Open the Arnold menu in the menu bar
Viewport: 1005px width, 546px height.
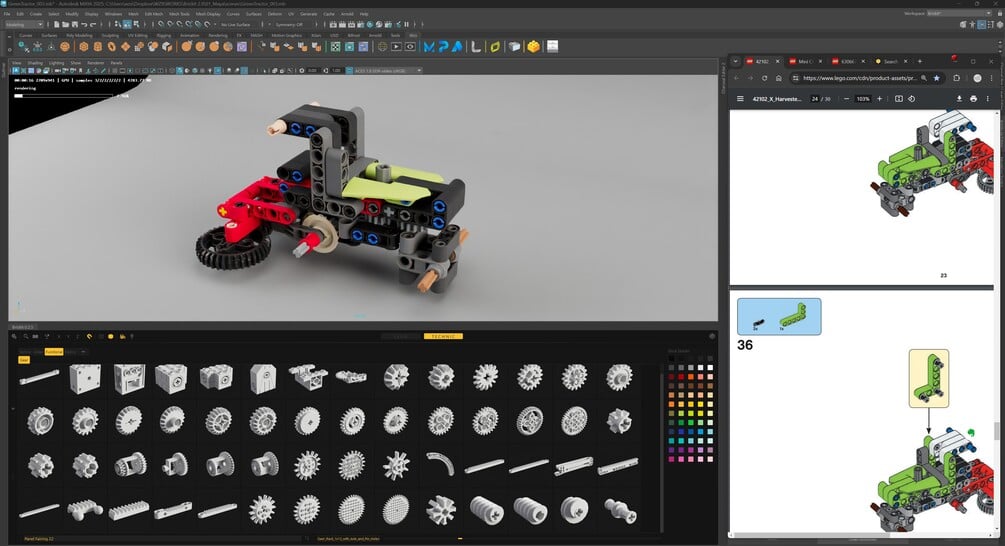347,13
